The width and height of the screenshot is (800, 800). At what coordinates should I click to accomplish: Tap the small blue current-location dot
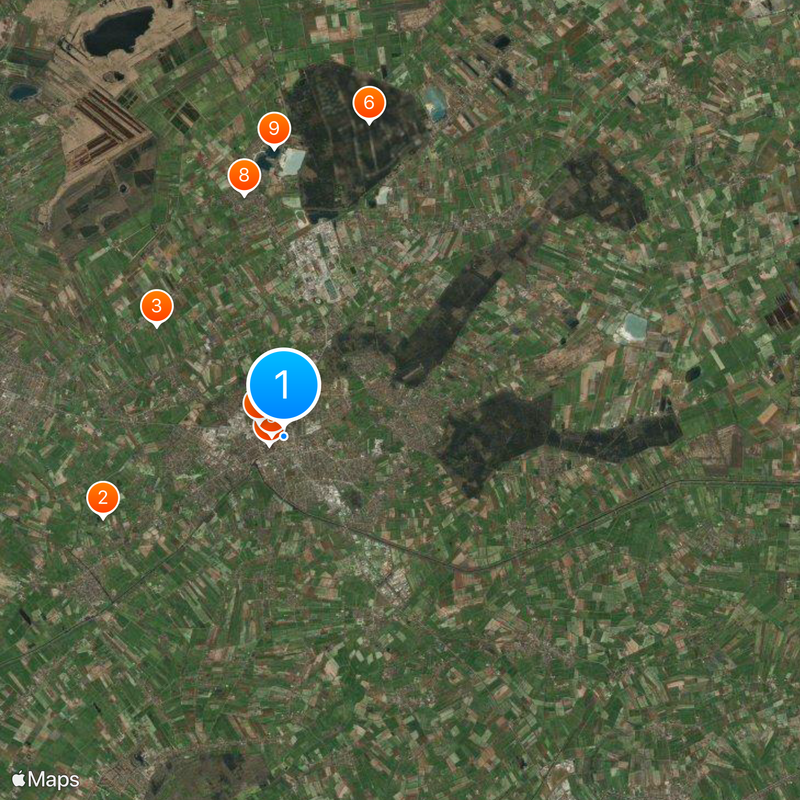coord(284,436)
